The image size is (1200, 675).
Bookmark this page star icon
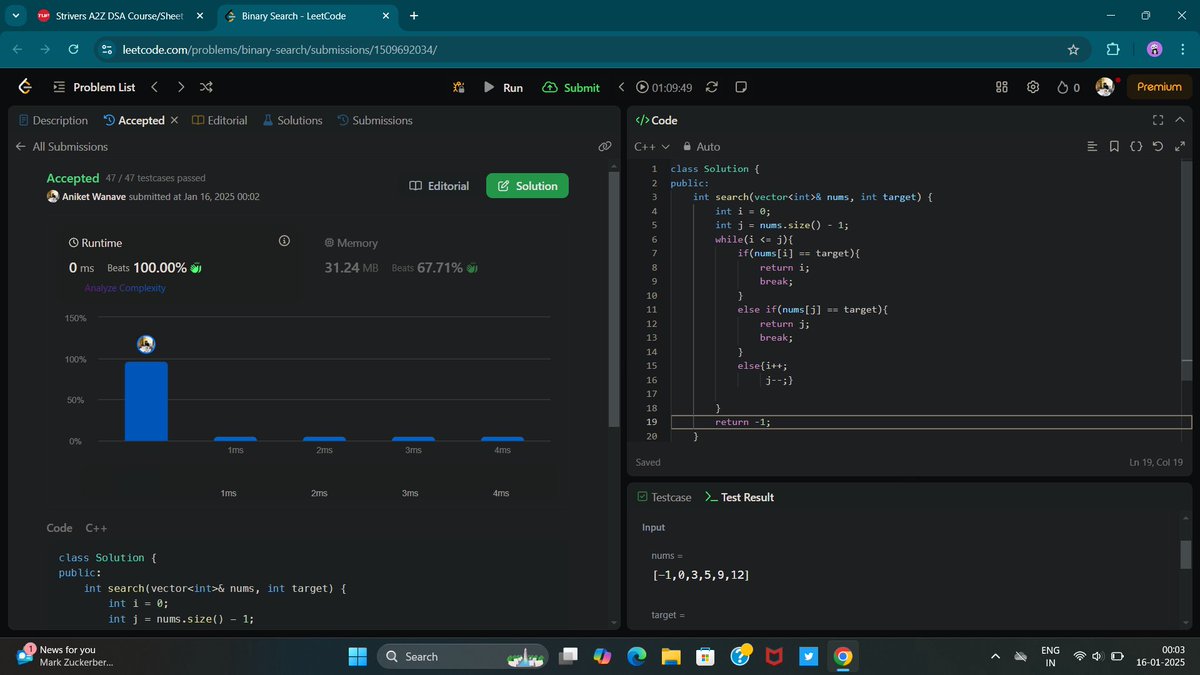[x=1073, y=49]
